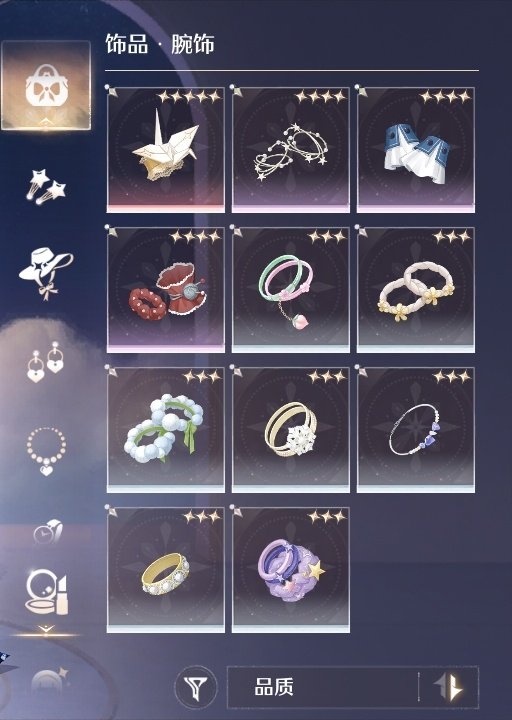Open the pearl necklace category
Screen dimensions: 512x720
[46, 451]
